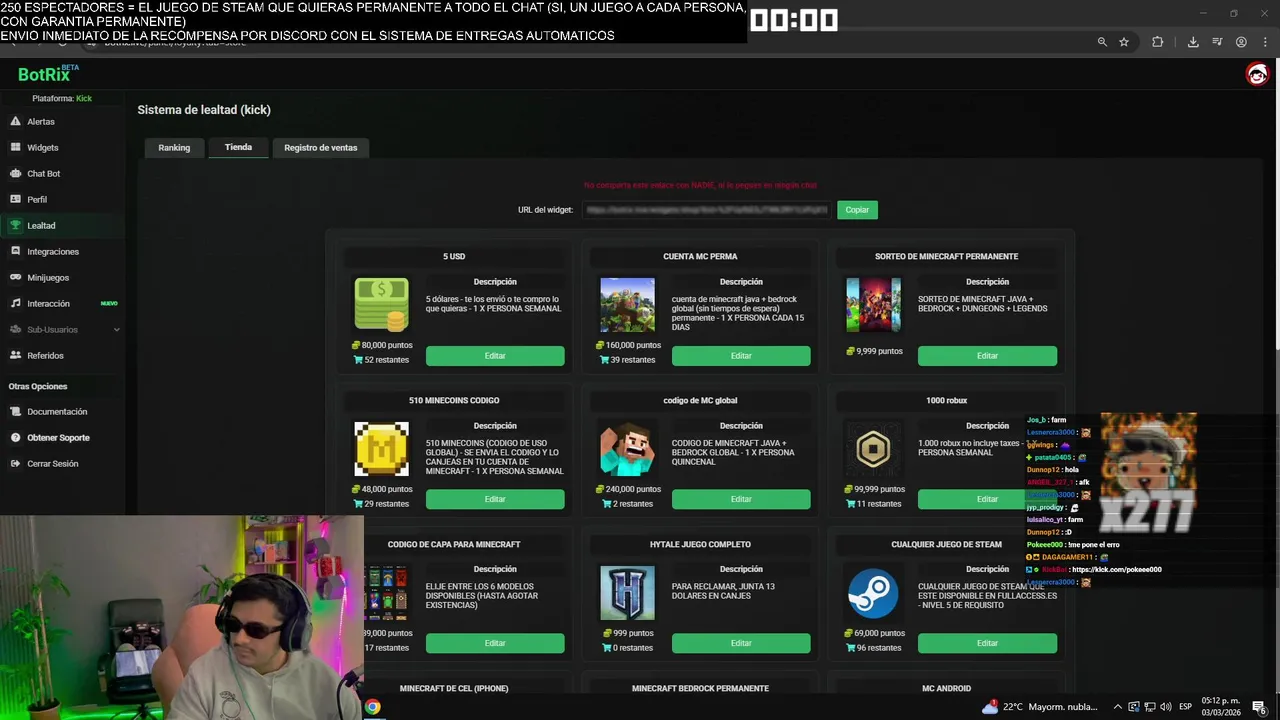This screenshot has height=720, width=1280.
Task: Open the notification center icon
Action: coord(1259,707)
